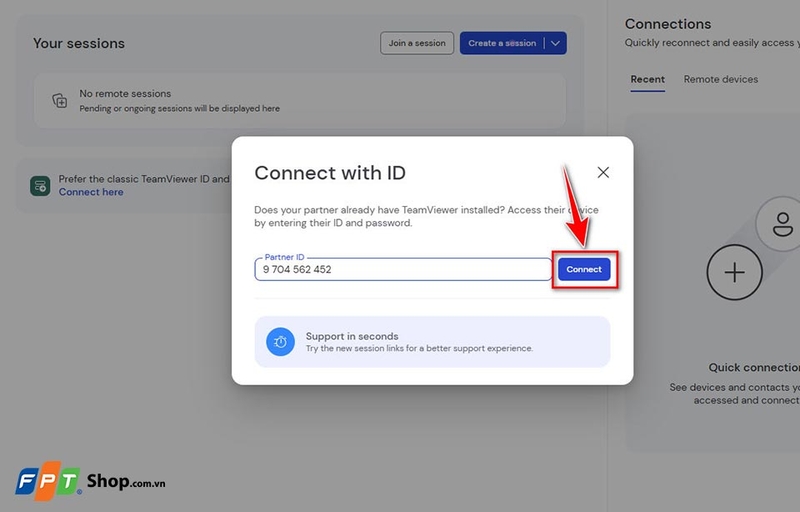Switch to the Recent tab
The width and height of the screenshot is (800, 512).
pyautogui.click(x=647, y=79)
